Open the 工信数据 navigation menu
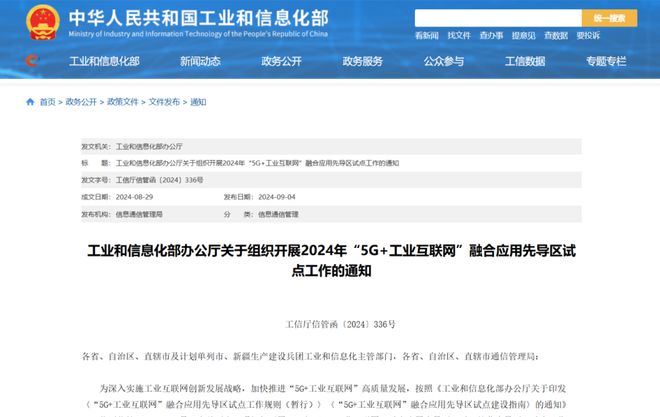660x417 pixels. click(525, 61)
